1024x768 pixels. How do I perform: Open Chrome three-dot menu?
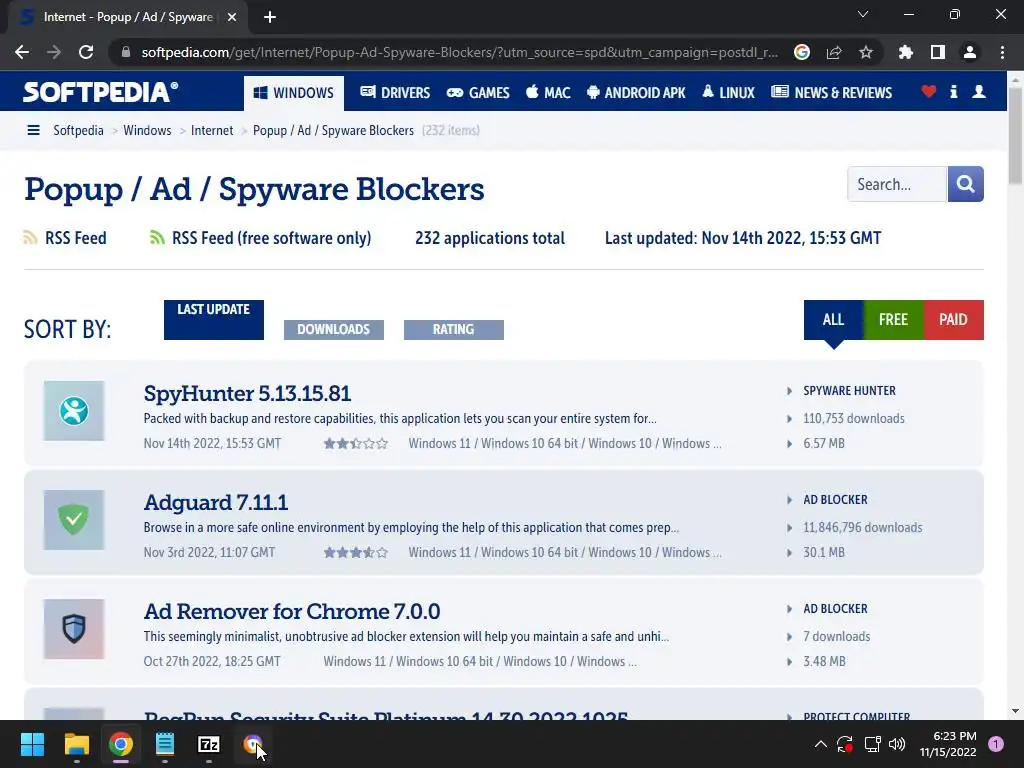tap(1002, 52)
